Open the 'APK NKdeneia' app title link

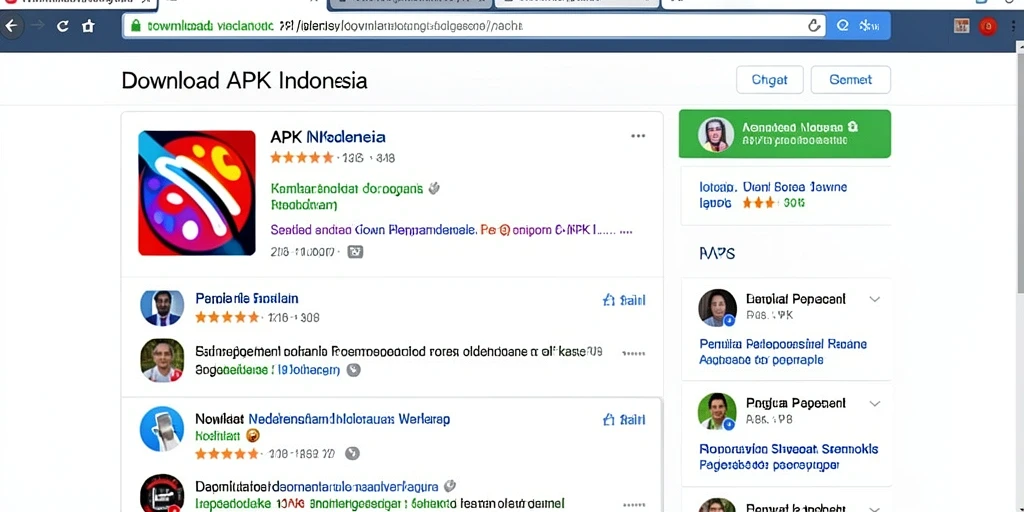(x=328, y=137)
